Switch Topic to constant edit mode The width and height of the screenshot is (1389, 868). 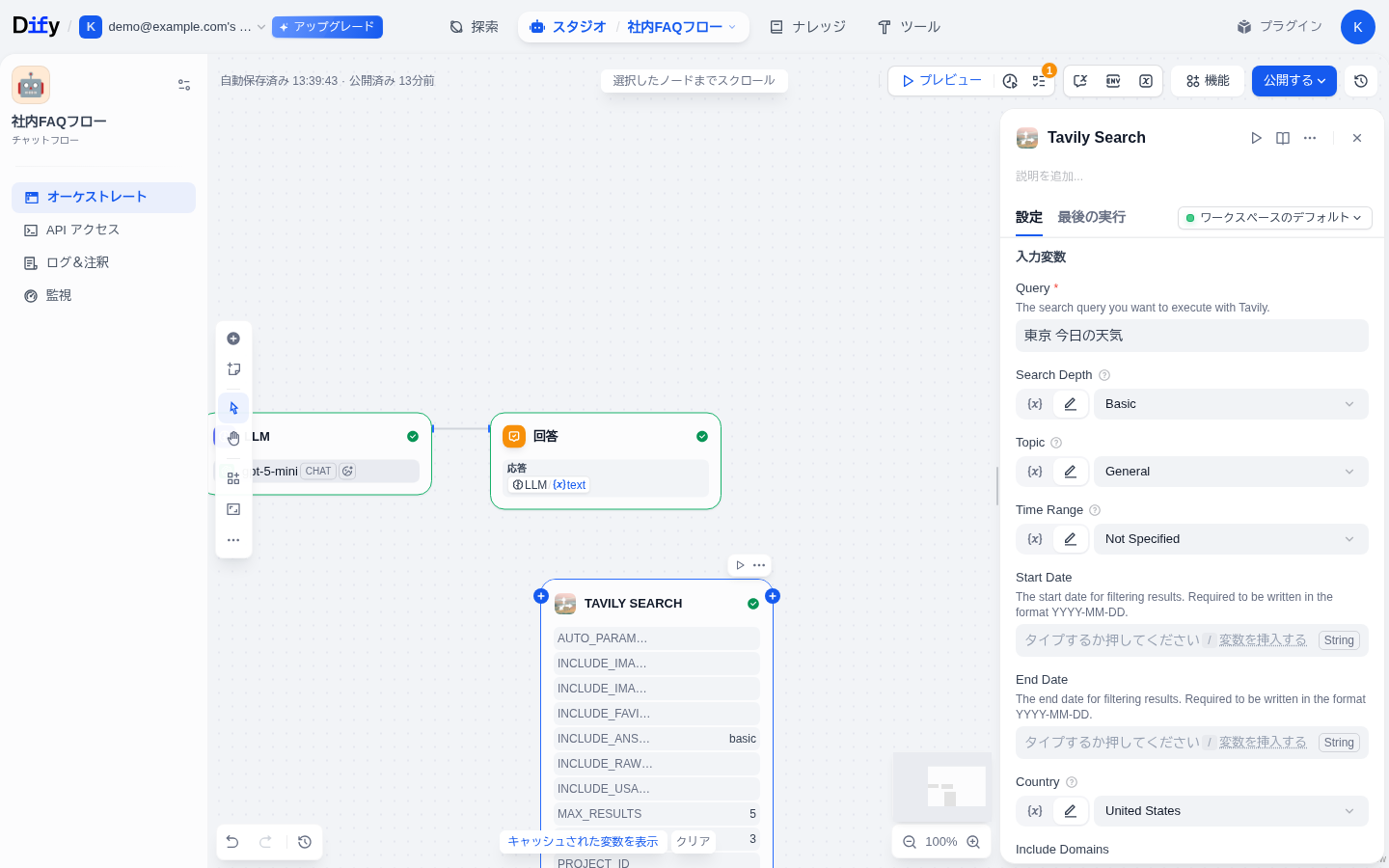coord(1071,472)
